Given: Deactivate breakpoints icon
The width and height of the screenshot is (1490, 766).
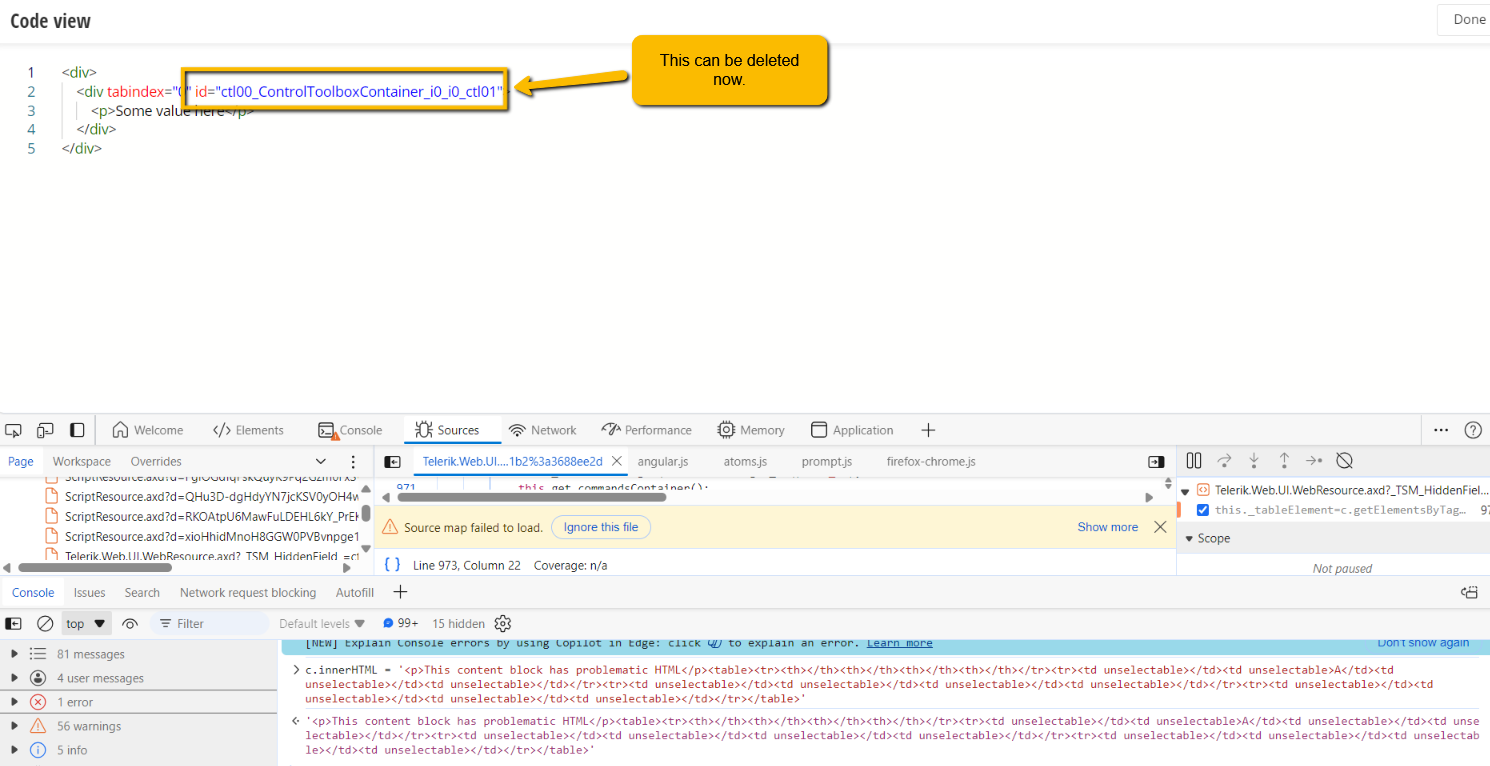Looking at the screenshot, I should point(1345,461).
